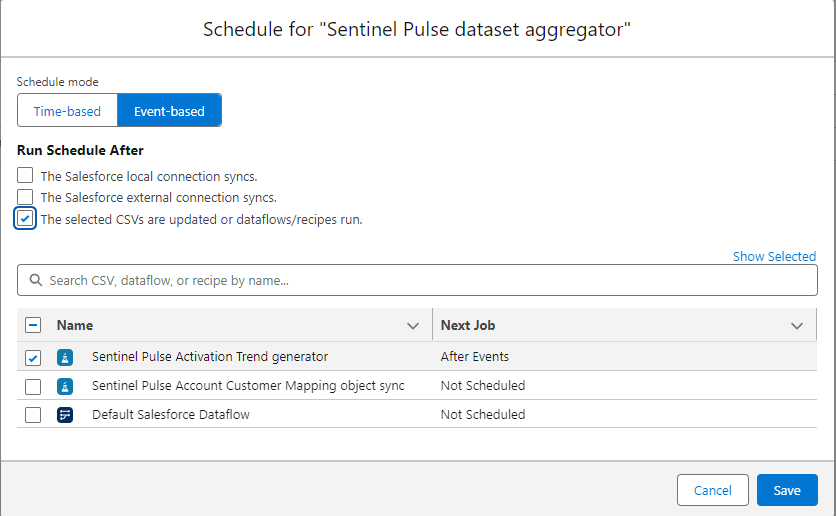
Task: Click 'Not Scheduled' in Default Salesforce Dataflow row
Action: point(483,414)
